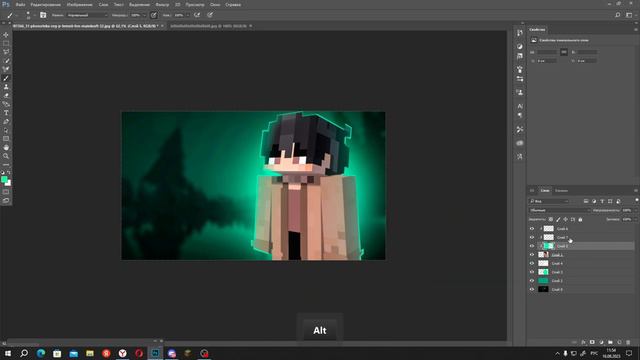Toggle lock image pixels brush icon

click(x=558, y=220)
